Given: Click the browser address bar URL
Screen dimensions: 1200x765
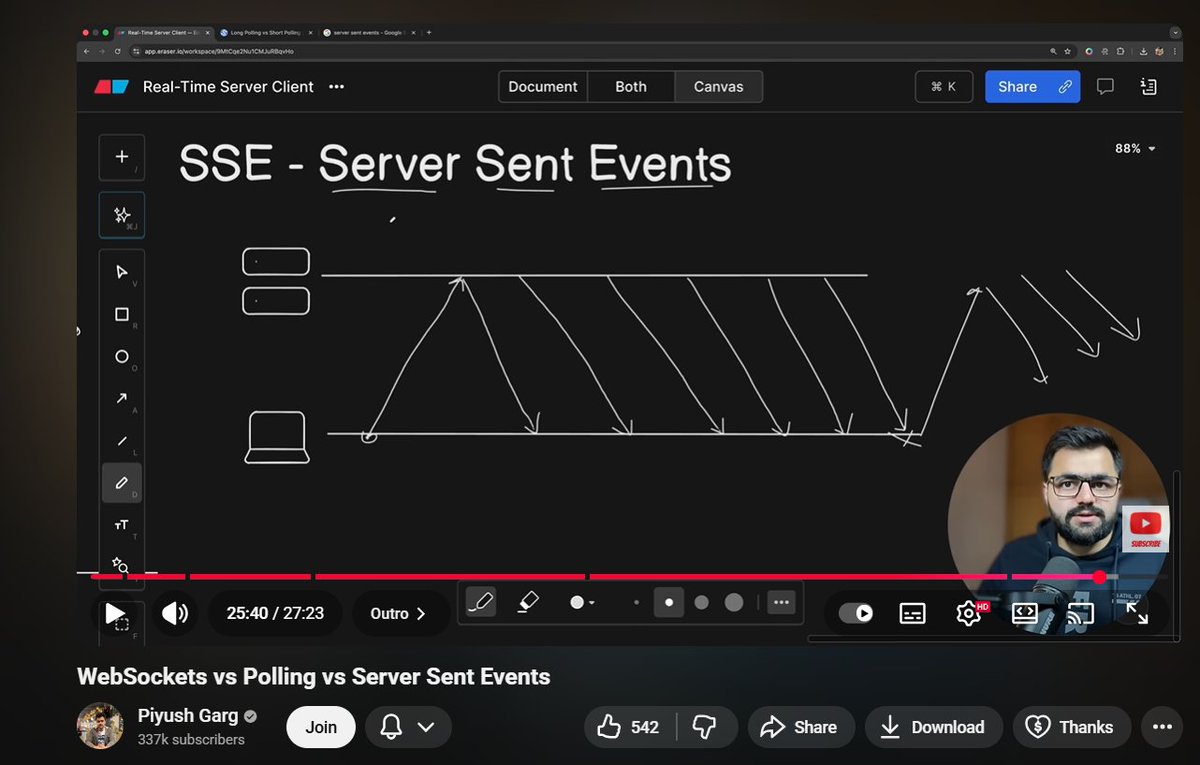Looking at the screenshot, I should click(219, 51).
